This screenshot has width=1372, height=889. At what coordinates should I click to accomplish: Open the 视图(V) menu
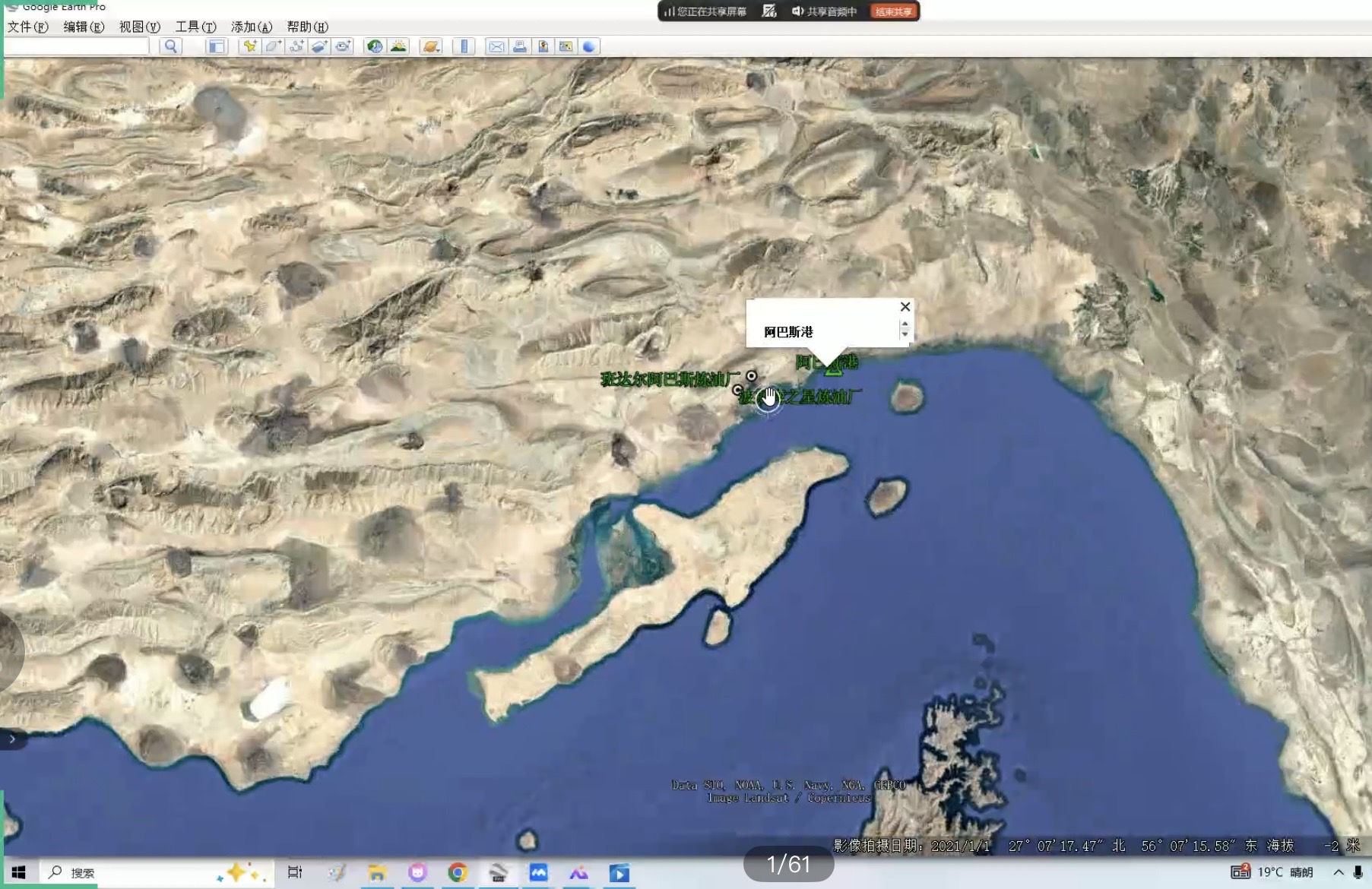point(139,27)
